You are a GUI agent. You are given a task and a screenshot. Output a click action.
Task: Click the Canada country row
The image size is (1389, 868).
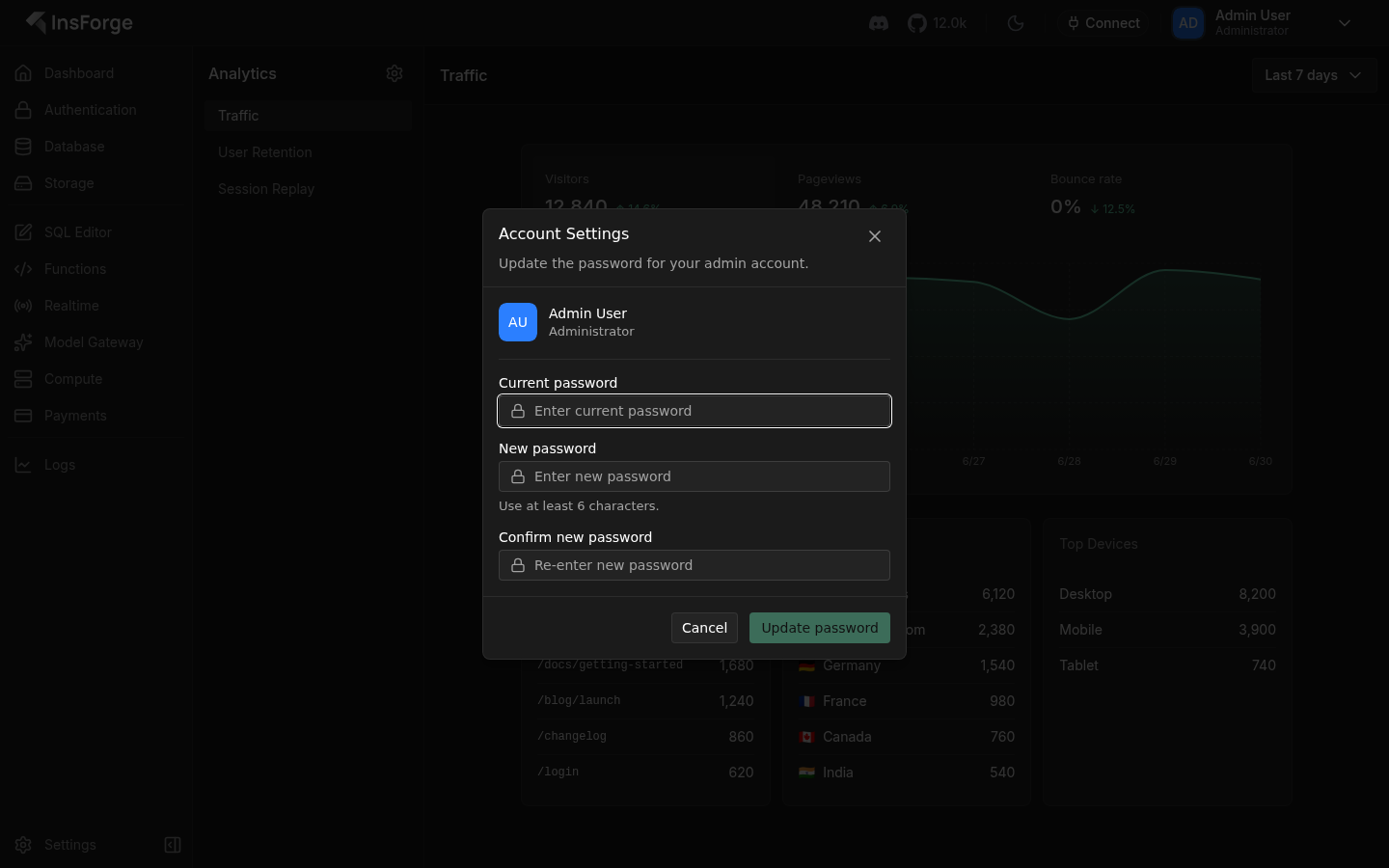click(x=907, y=737)
